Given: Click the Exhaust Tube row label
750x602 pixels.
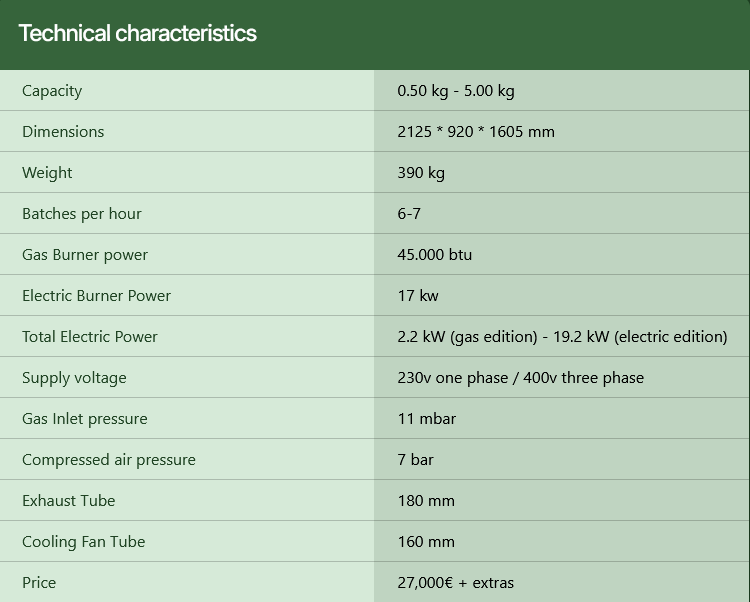Looking at the screenshot, I should (x=69, y=501).
